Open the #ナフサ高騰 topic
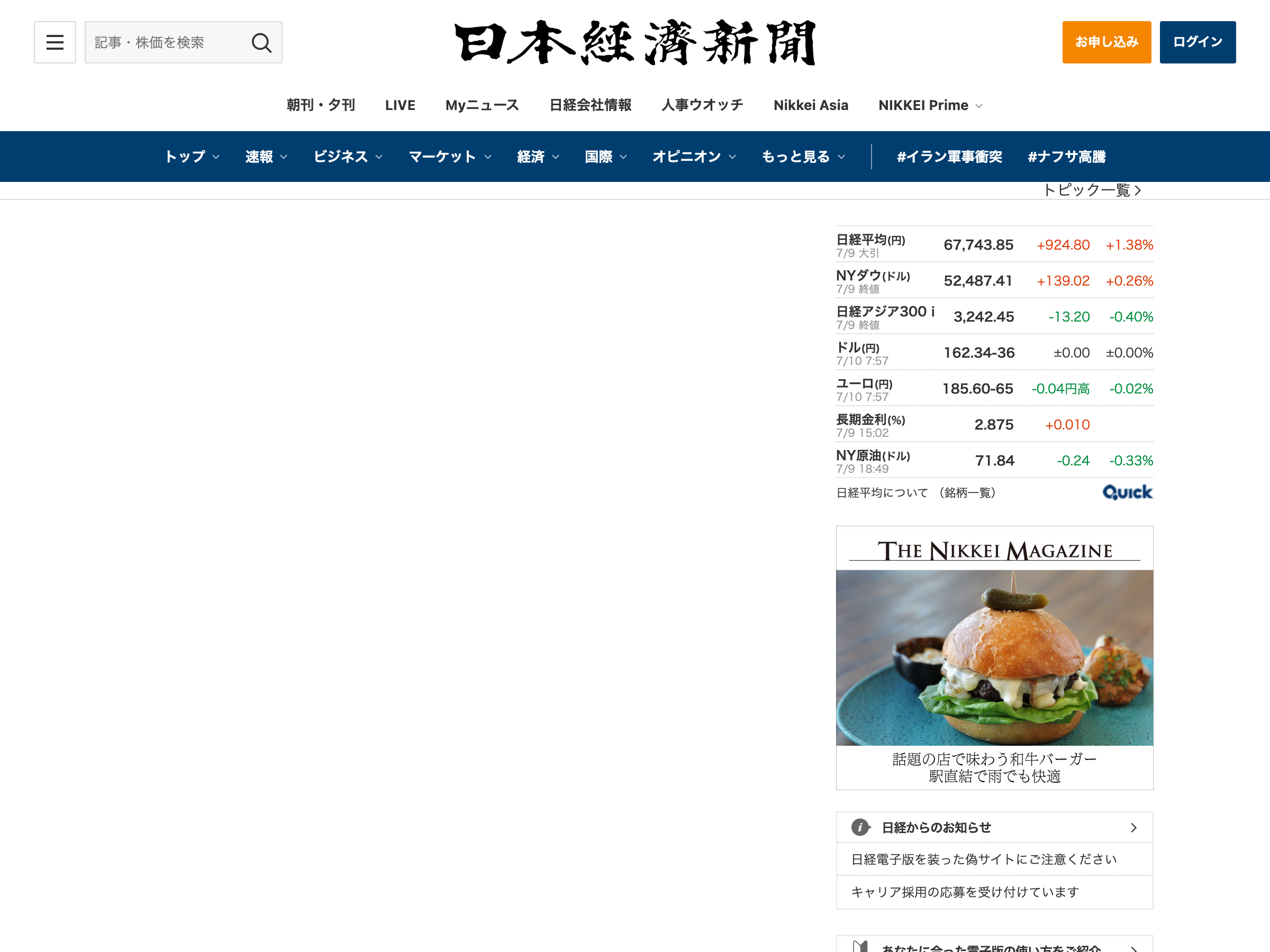The image size is (1270, 952). click(x=1066, y=157)
